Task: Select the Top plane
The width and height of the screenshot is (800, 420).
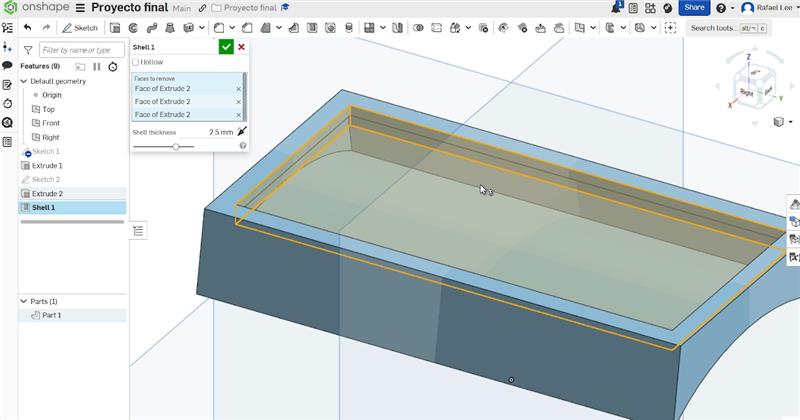Action: (x=48, y=109)
